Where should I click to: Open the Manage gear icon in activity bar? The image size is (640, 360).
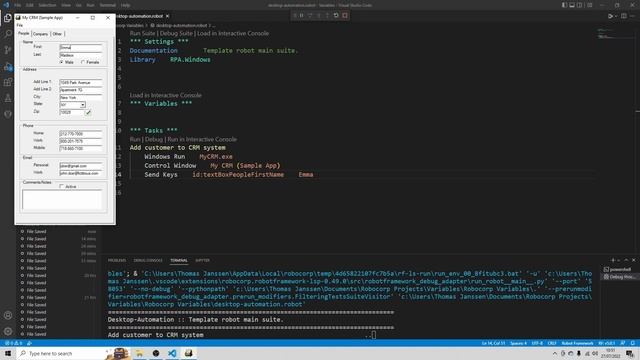tap(8, 331)
